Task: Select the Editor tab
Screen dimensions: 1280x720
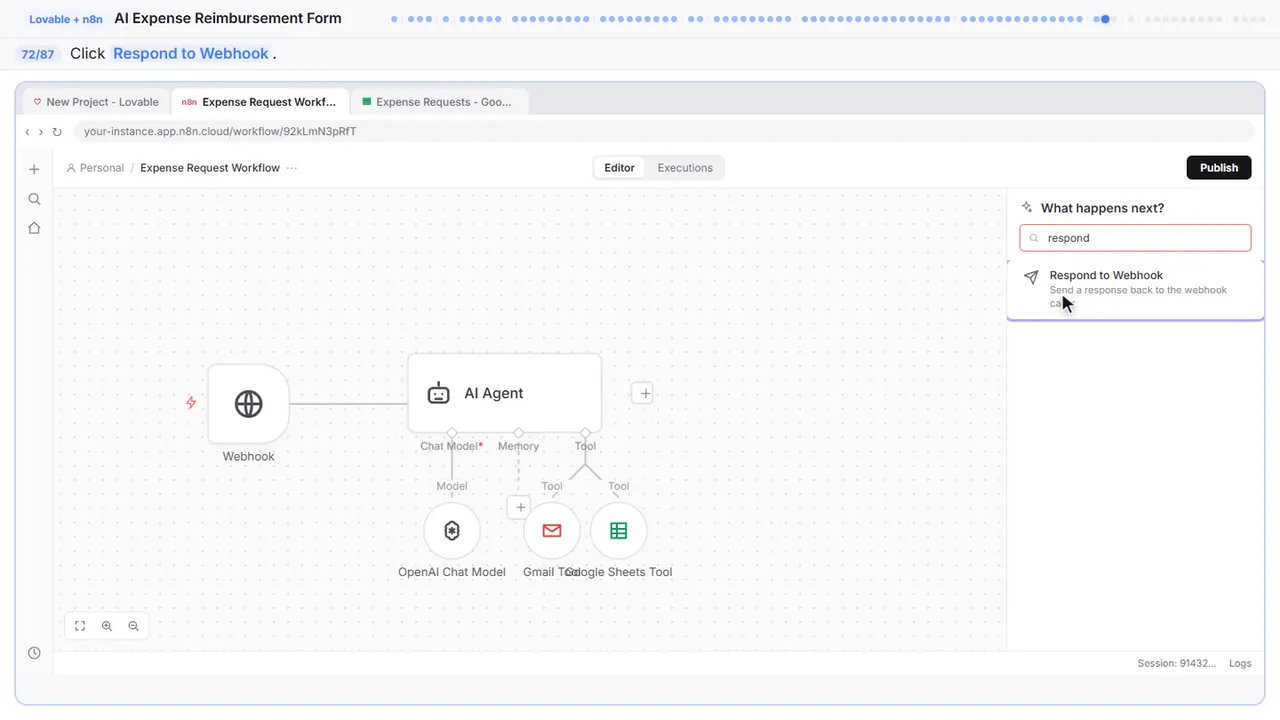Action: (x=619, y=168)
